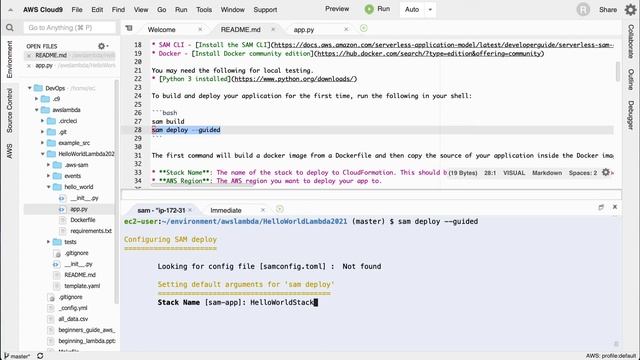Close the sam terminal tab
The image size is (640, 360).
point(190,210)
